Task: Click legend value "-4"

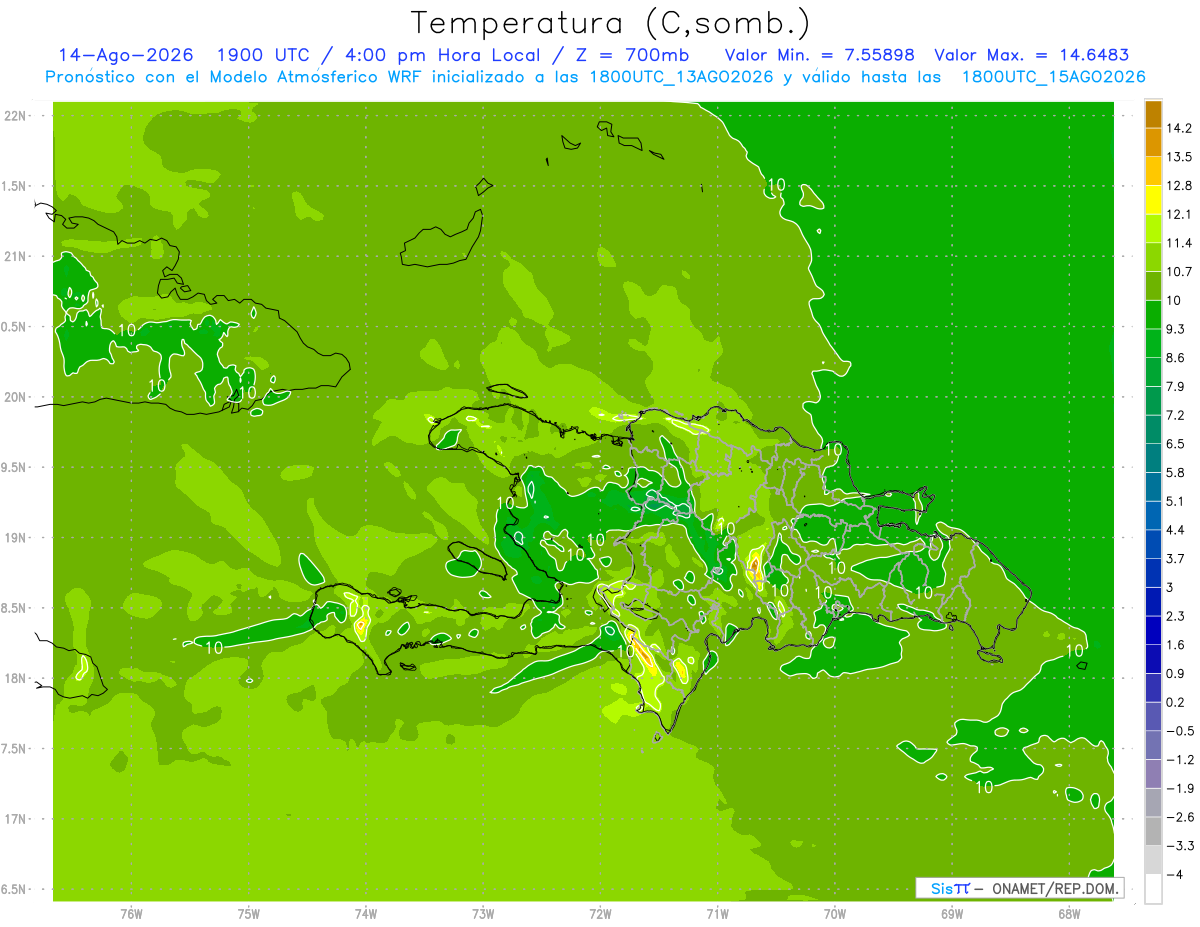Action: pyautogui.click(x=1173, y=874)
